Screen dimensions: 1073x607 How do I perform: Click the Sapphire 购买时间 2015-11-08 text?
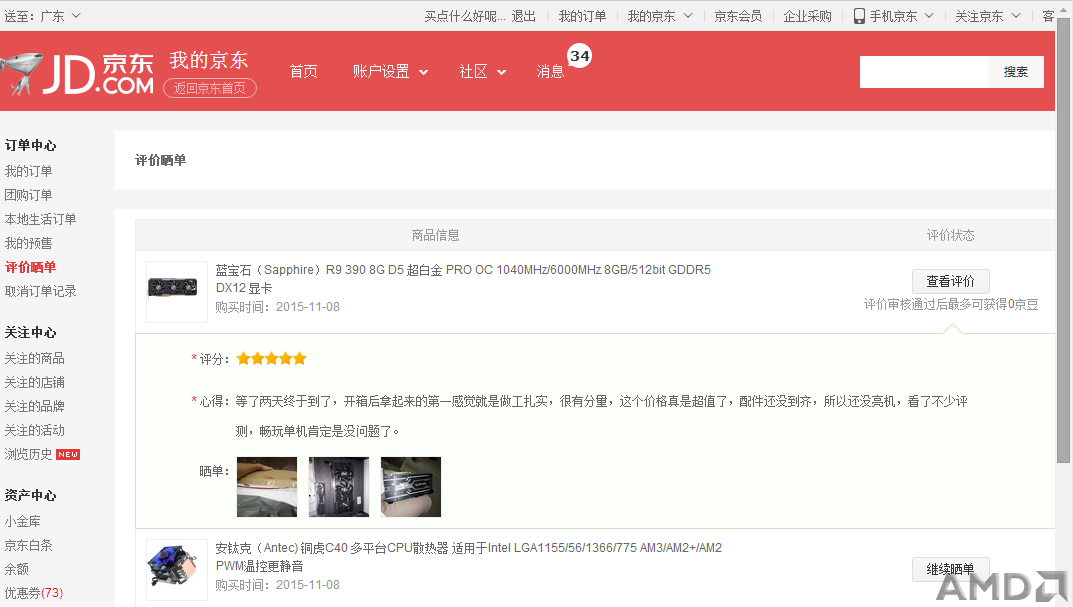278,307
